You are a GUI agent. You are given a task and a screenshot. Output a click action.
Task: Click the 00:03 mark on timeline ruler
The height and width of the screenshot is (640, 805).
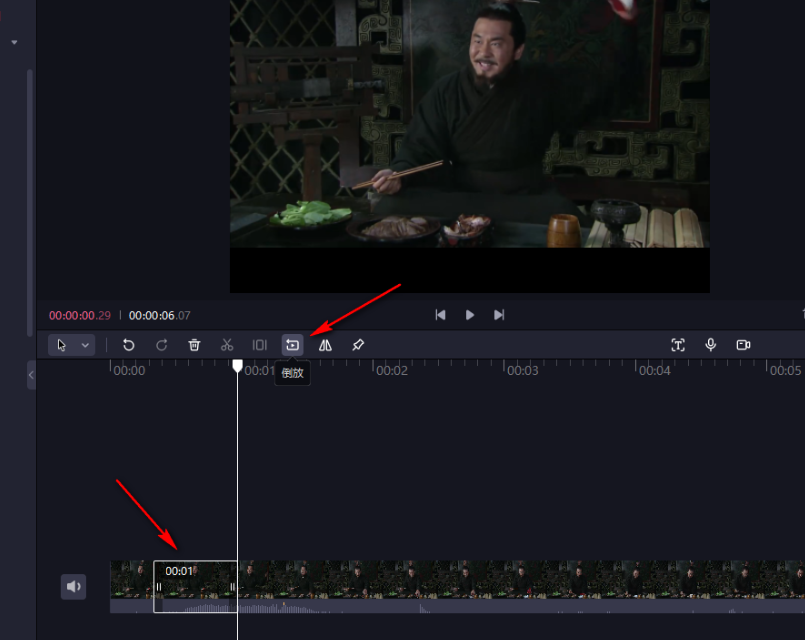[x=523, y=371]
